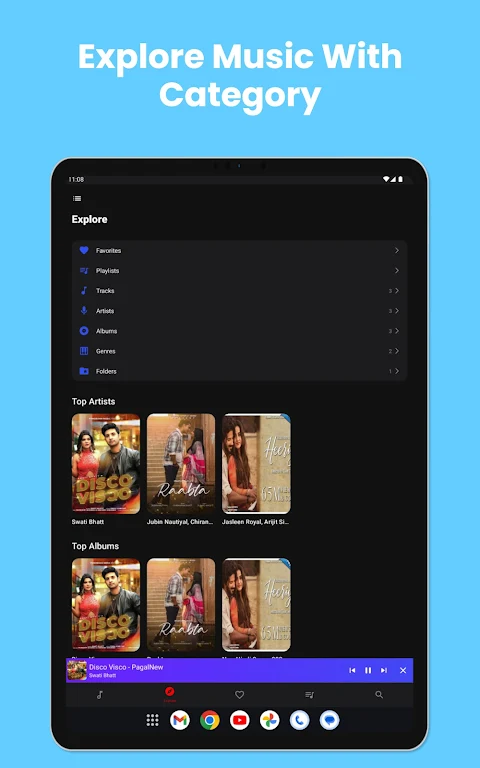
Task: Click the blue heart Favorites icon
Action: [84, 250]
